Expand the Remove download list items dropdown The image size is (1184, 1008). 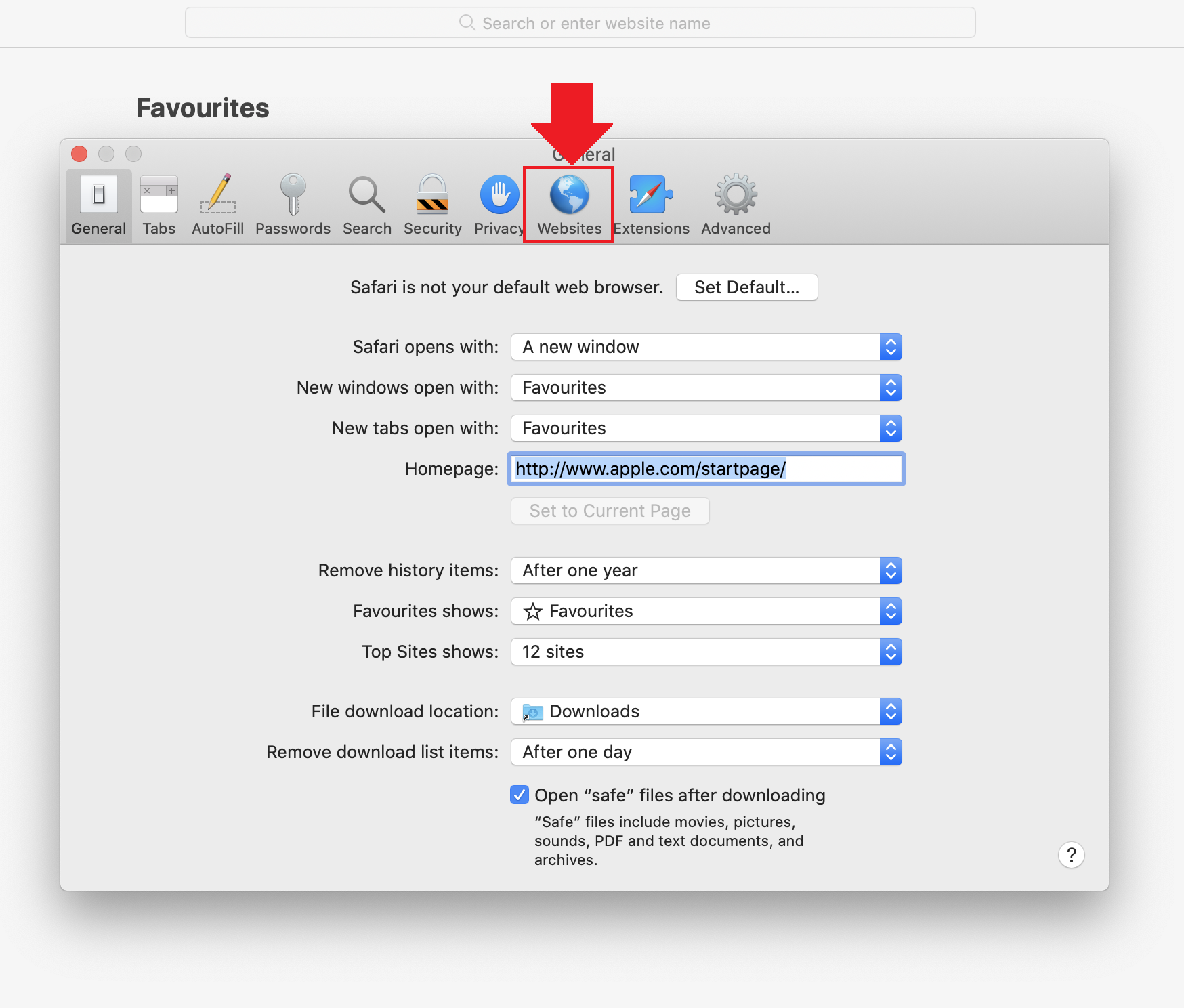pyautogui.click(x=706, y=752)
